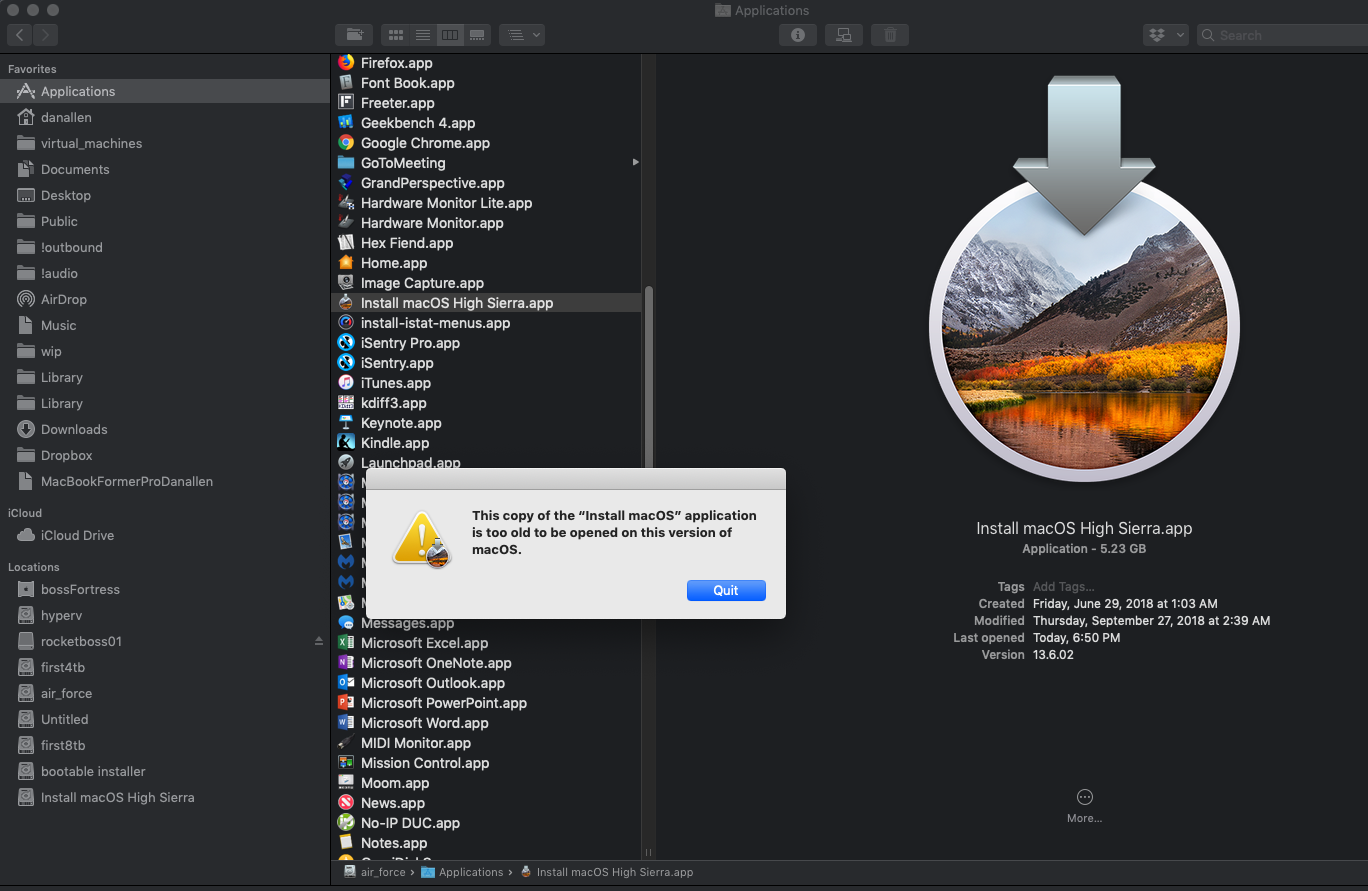
Task: Click the Kindle.app icon
Action: tap(346, 443)
